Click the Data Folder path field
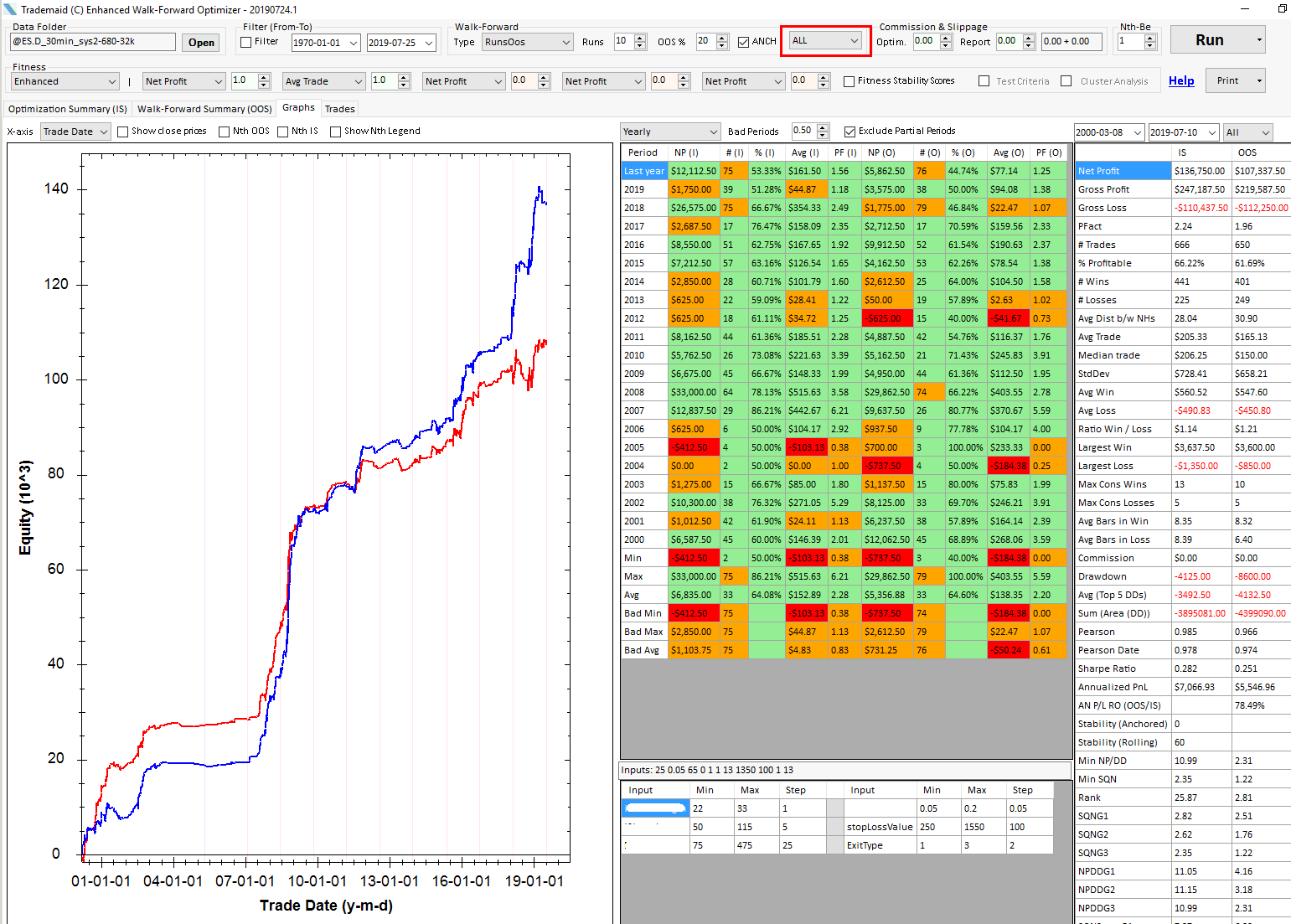Screen dimensions: 1291x924 (x=92, y=42)
